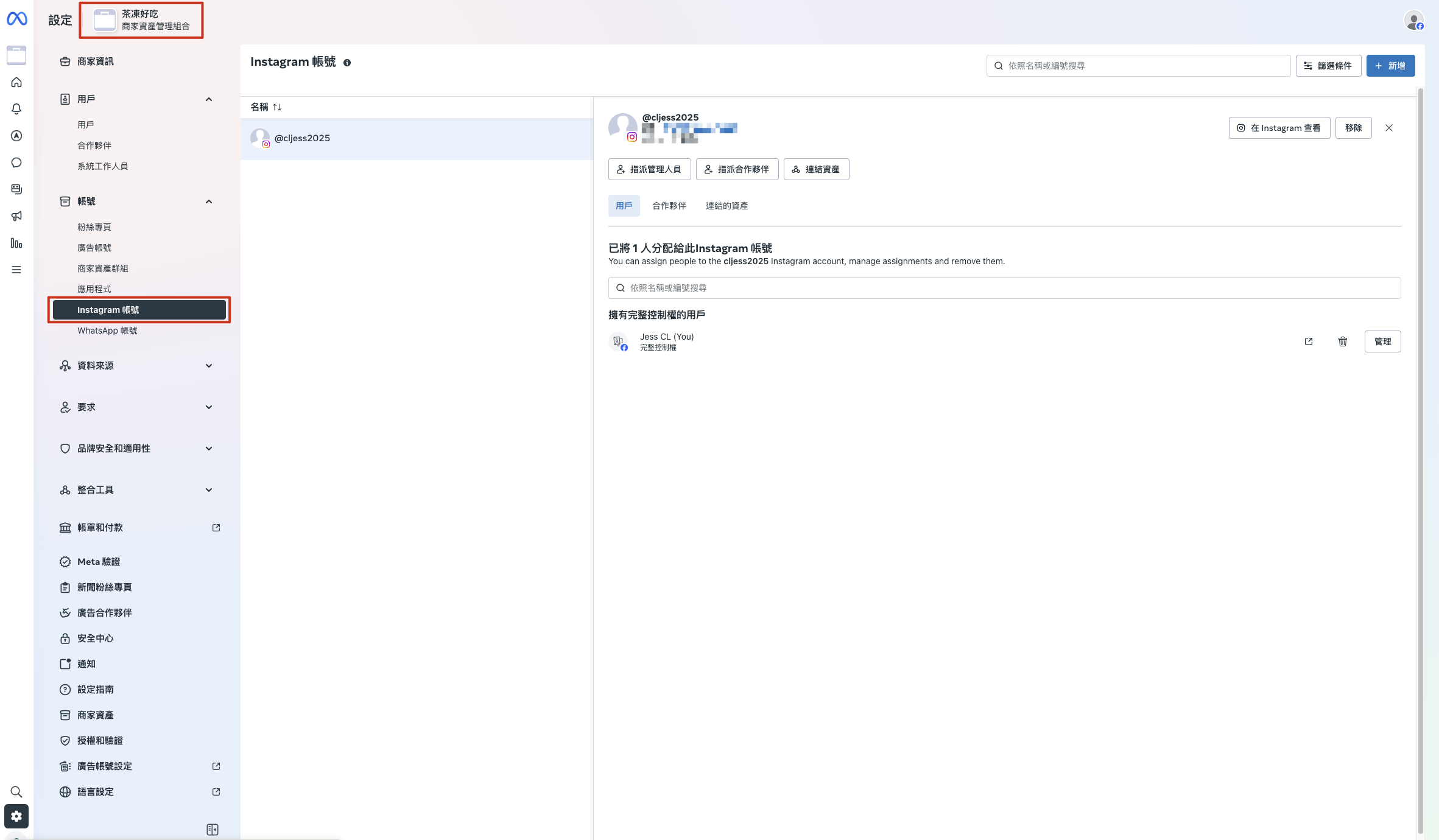Switch to the 用戶 tab
This screenshot has width=1439, height=840.
[624, 206]
